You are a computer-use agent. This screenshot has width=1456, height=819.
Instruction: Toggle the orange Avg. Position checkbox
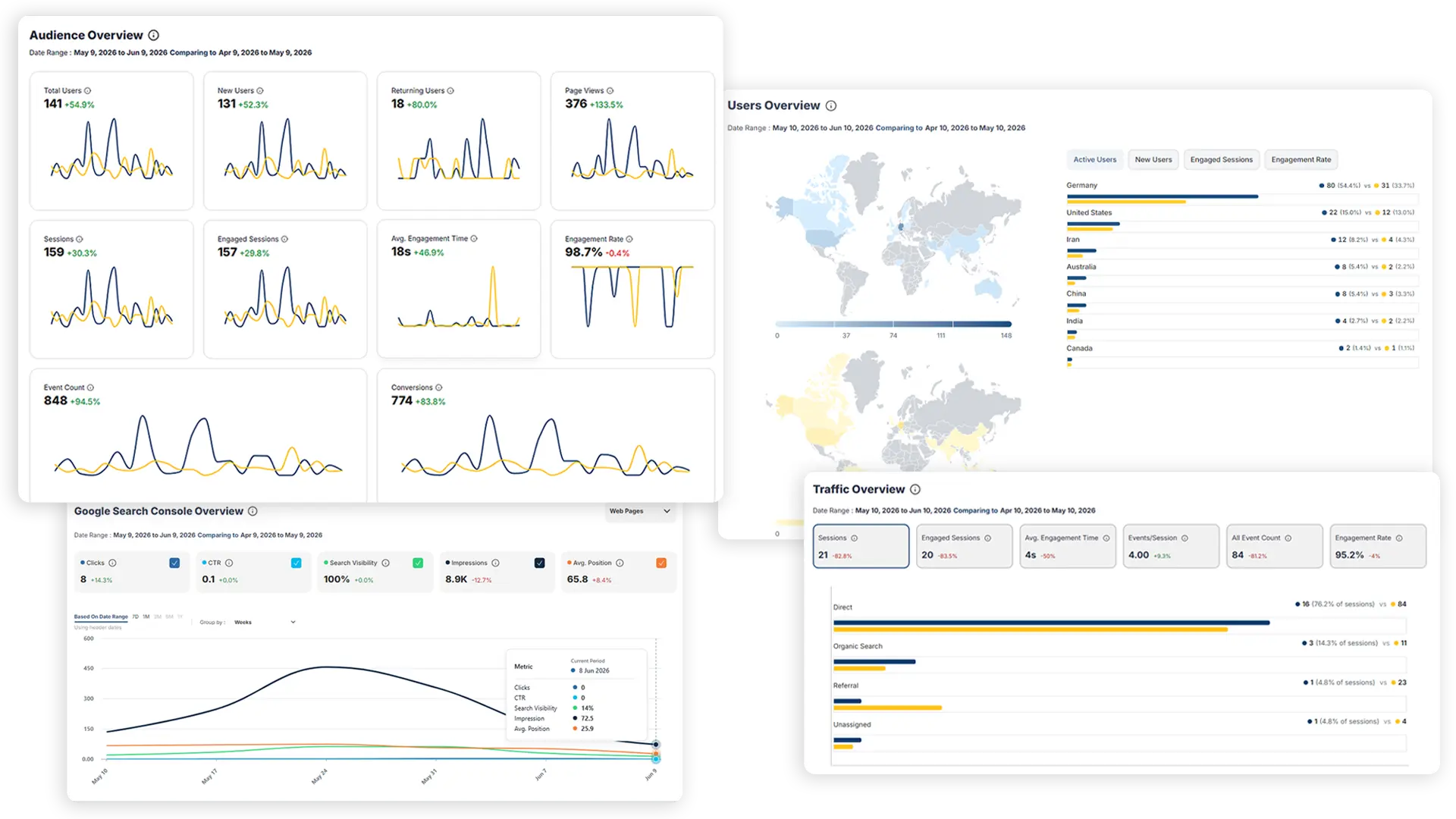pos(661,563)
